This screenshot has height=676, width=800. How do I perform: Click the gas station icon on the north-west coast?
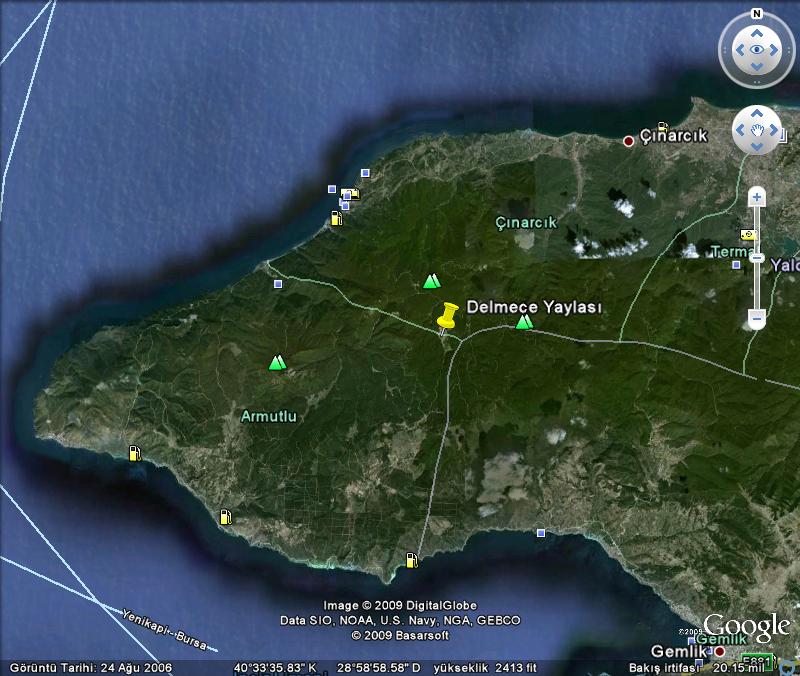(336, 218)
